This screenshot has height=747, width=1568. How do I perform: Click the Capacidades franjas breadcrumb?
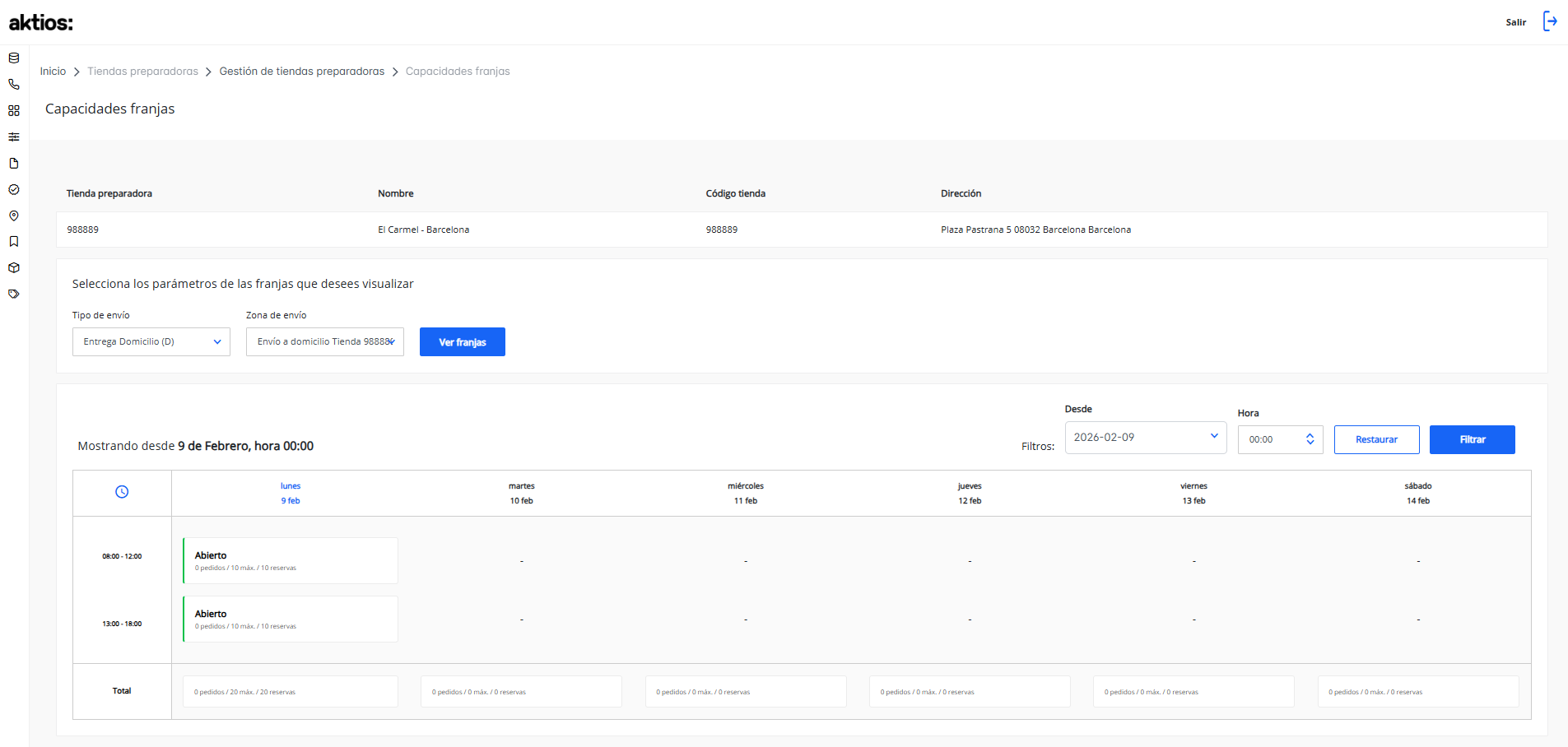pyautogui.click(x=458, y=72)
